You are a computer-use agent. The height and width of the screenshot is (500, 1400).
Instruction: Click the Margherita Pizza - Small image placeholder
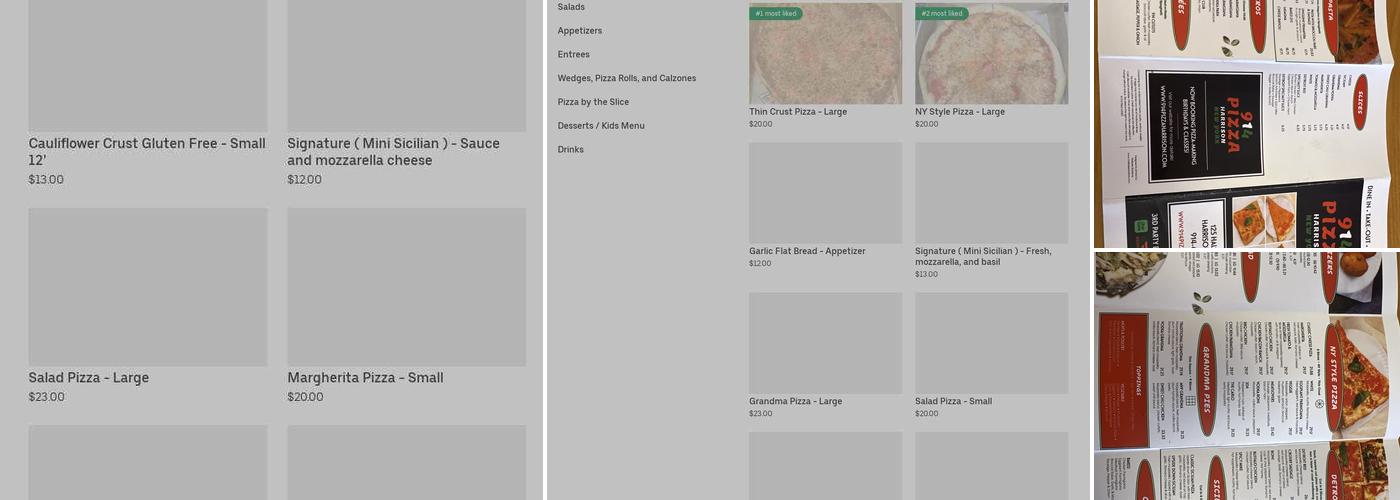click(406, 287)
